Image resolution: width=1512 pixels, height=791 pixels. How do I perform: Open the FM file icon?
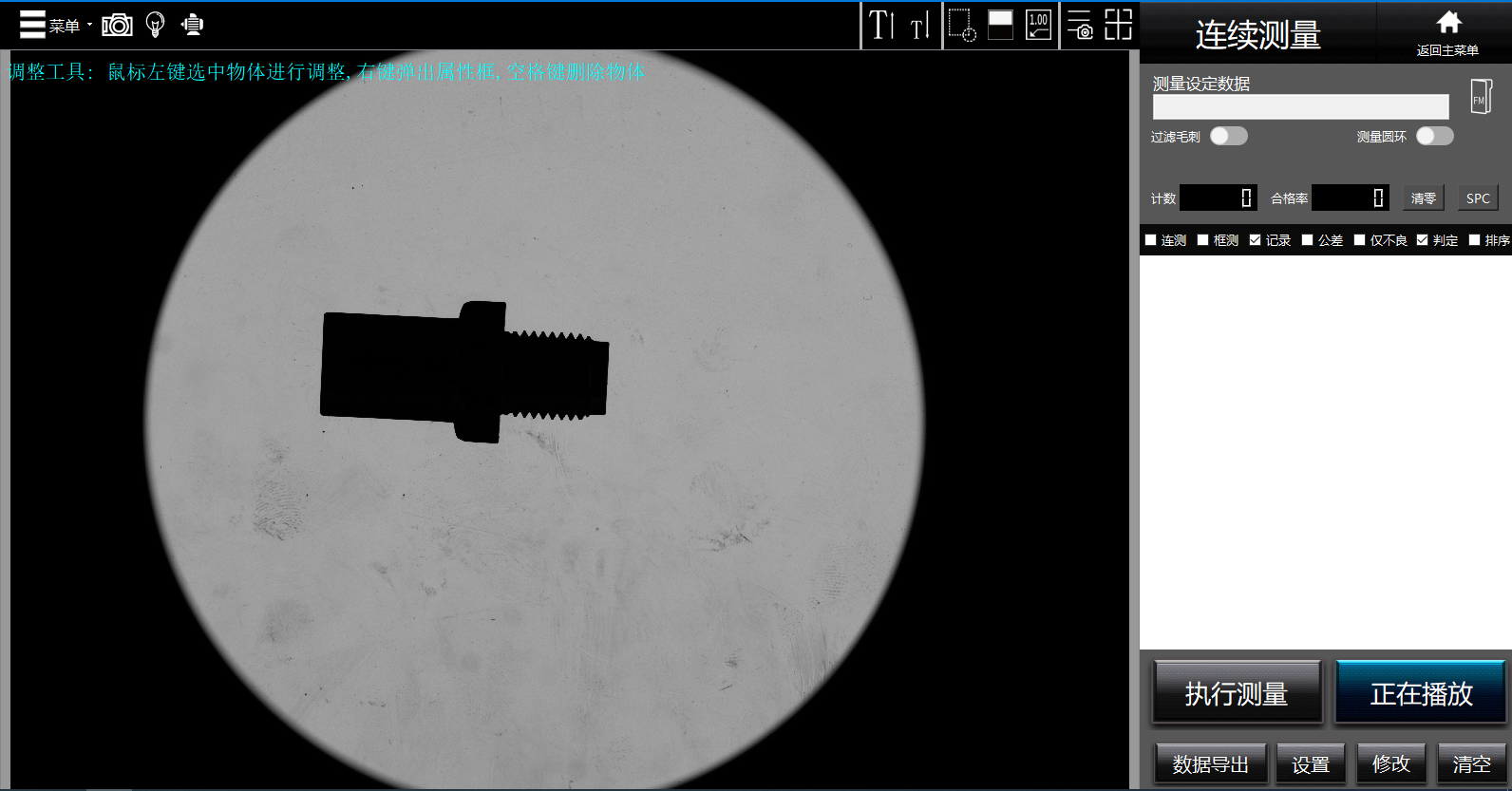(1480, 97)
